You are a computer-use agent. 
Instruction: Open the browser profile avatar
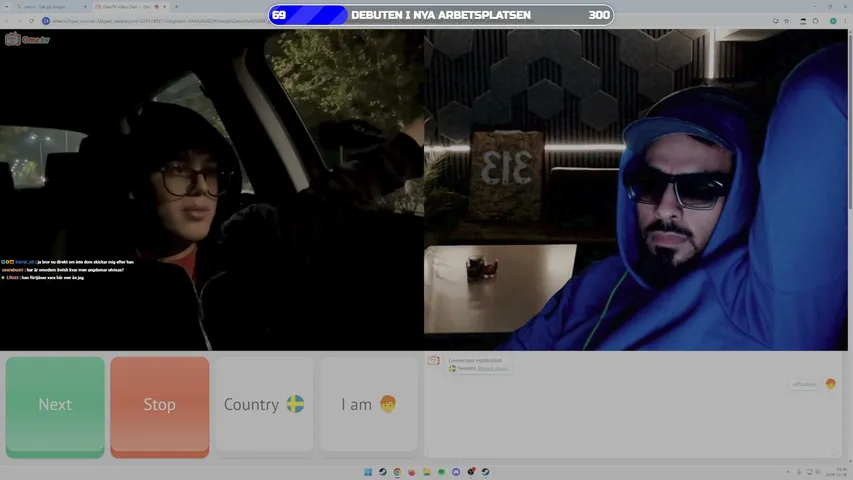point(833,21)
